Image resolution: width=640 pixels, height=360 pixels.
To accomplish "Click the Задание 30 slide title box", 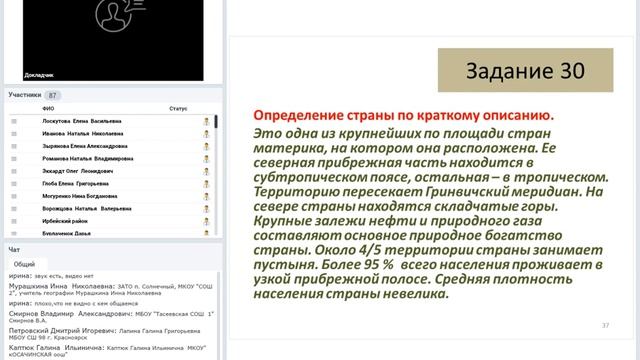I will (525, 70).
